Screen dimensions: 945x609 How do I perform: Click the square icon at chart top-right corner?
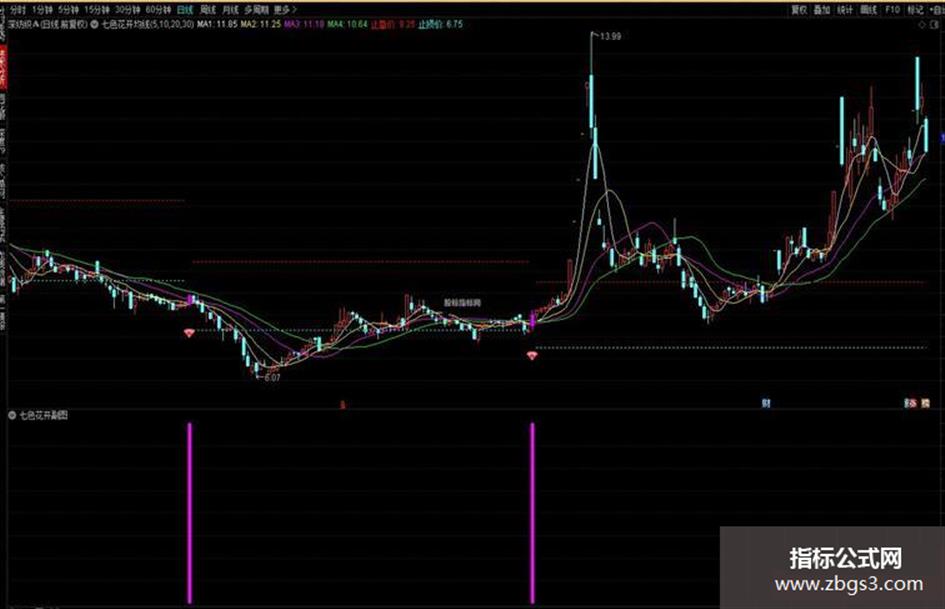932,25
